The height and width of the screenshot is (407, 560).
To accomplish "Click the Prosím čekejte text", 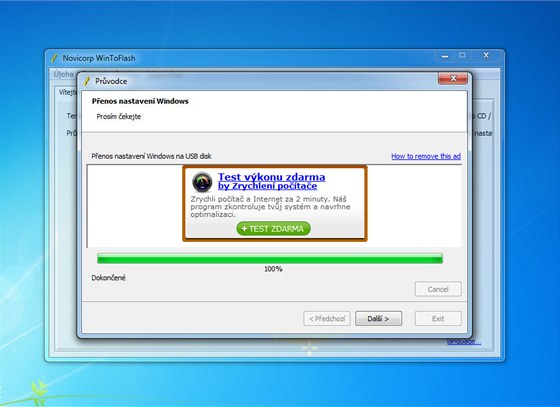I will (119, 116).
